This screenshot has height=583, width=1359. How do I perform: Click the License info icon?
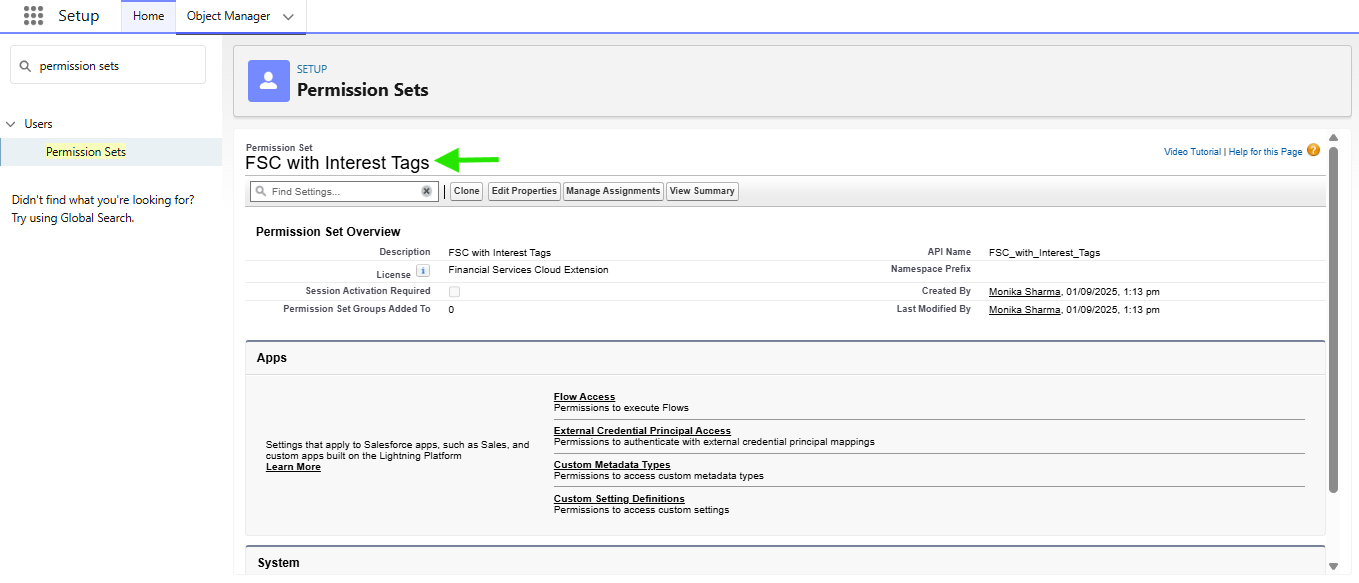(x=423, y=271)
